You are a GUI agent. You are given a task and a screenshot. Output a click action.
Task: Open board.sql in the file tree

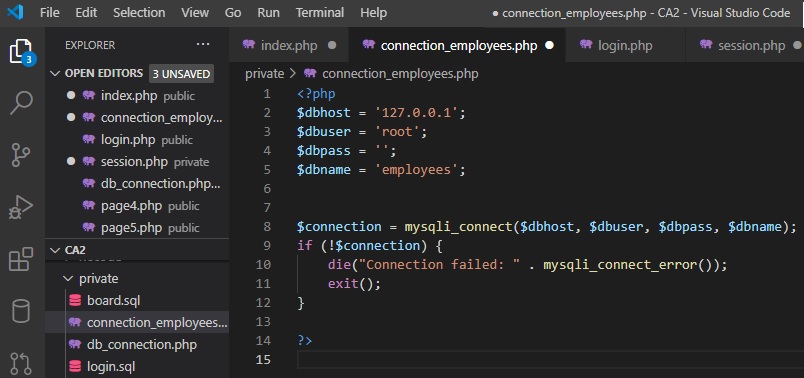pos(137,301)
